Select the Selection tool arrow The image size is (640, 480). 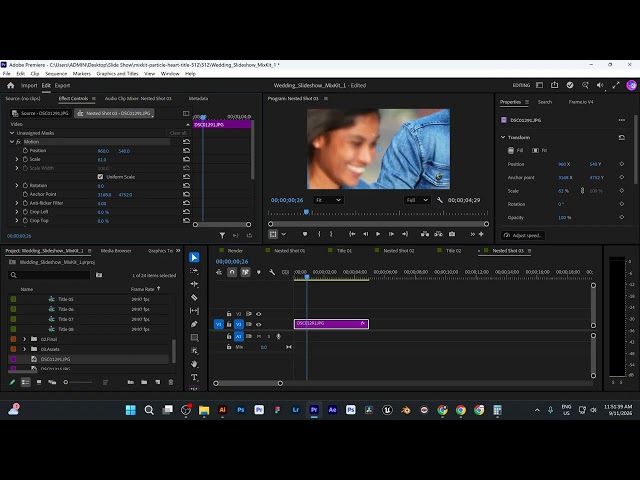[194, 257]
